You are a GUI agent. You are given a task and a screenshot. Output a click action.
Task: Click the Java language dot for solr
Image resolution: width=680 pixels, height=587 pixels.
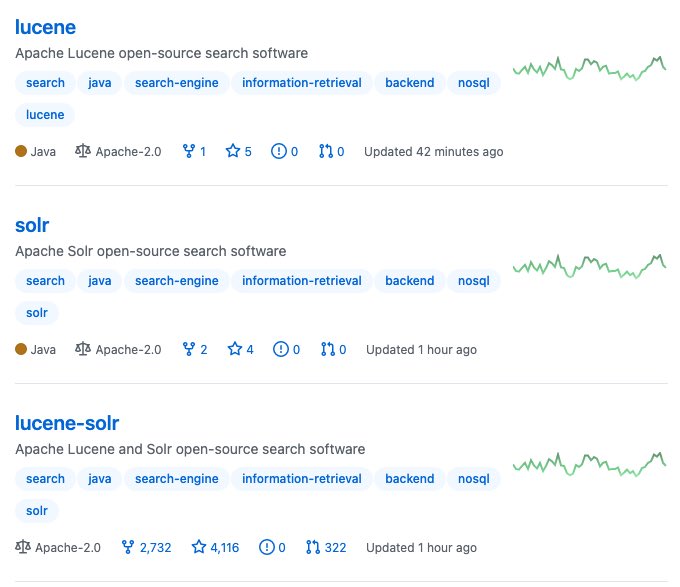point(21,349)
